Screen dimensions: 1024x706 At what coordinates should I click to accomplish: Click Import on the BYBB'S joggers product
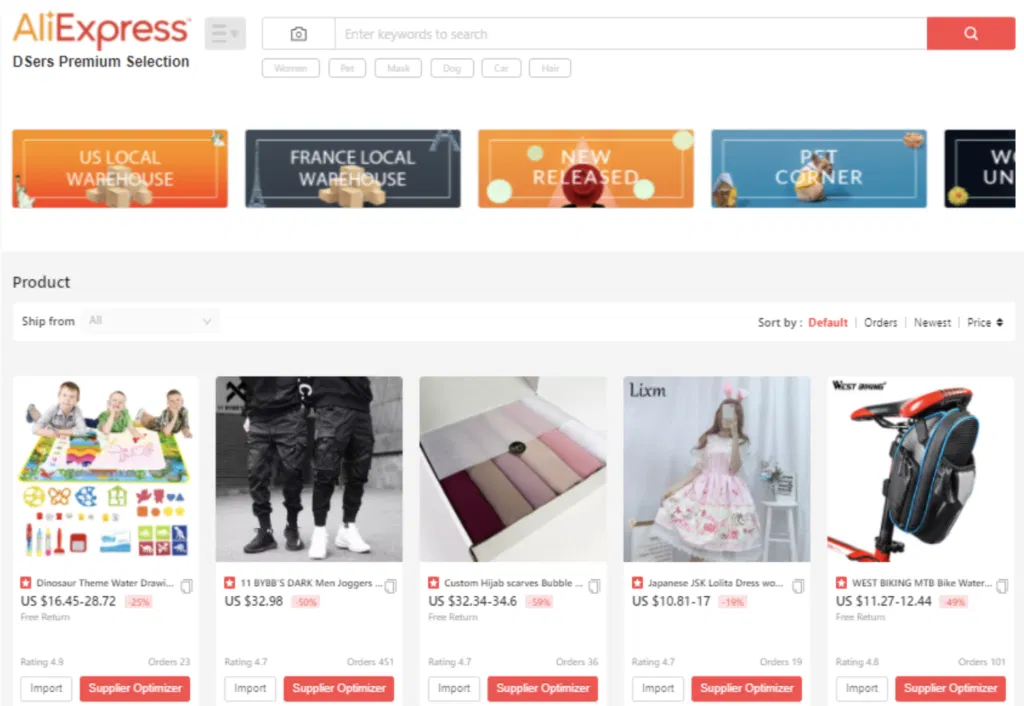point(249,688)
